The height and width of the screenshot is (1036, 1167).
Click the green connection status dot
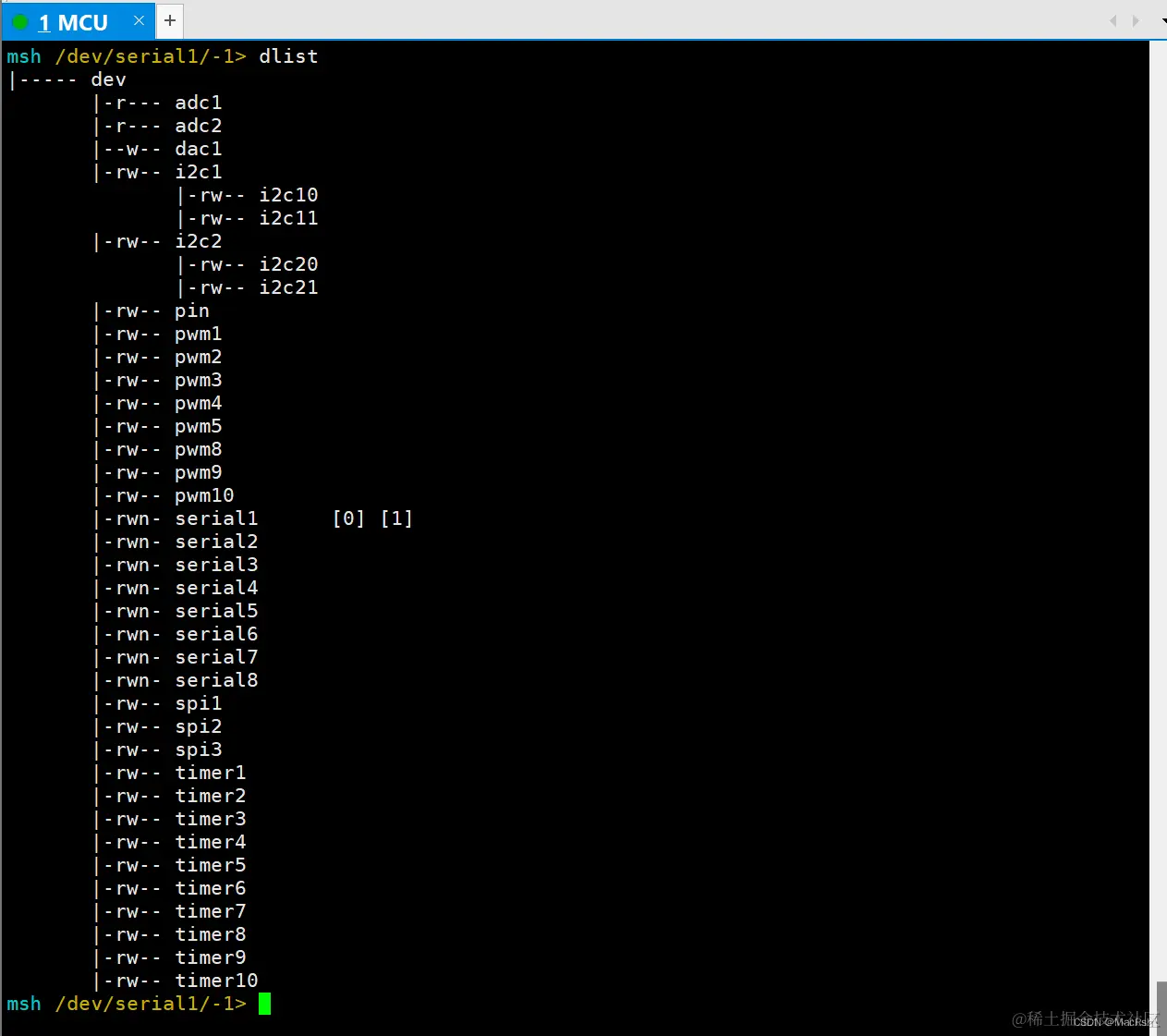[x=20, y=22]
